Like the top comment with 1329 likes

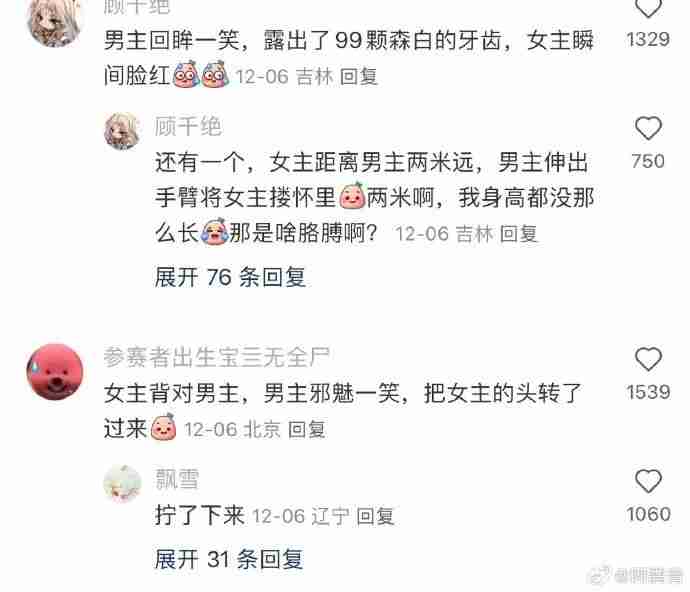coord(648,8)
